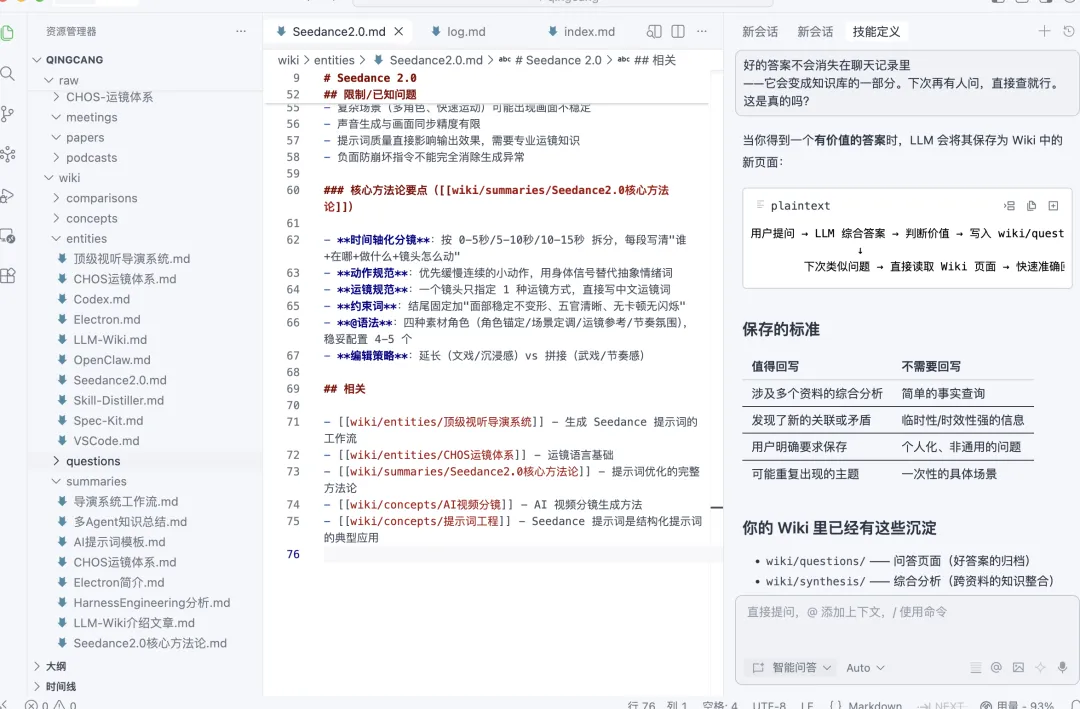Image resolution: width=1080 pixels, height=709 pixels.
Task: Expand the 时间线 timeline section
Action: pos(61,687)
